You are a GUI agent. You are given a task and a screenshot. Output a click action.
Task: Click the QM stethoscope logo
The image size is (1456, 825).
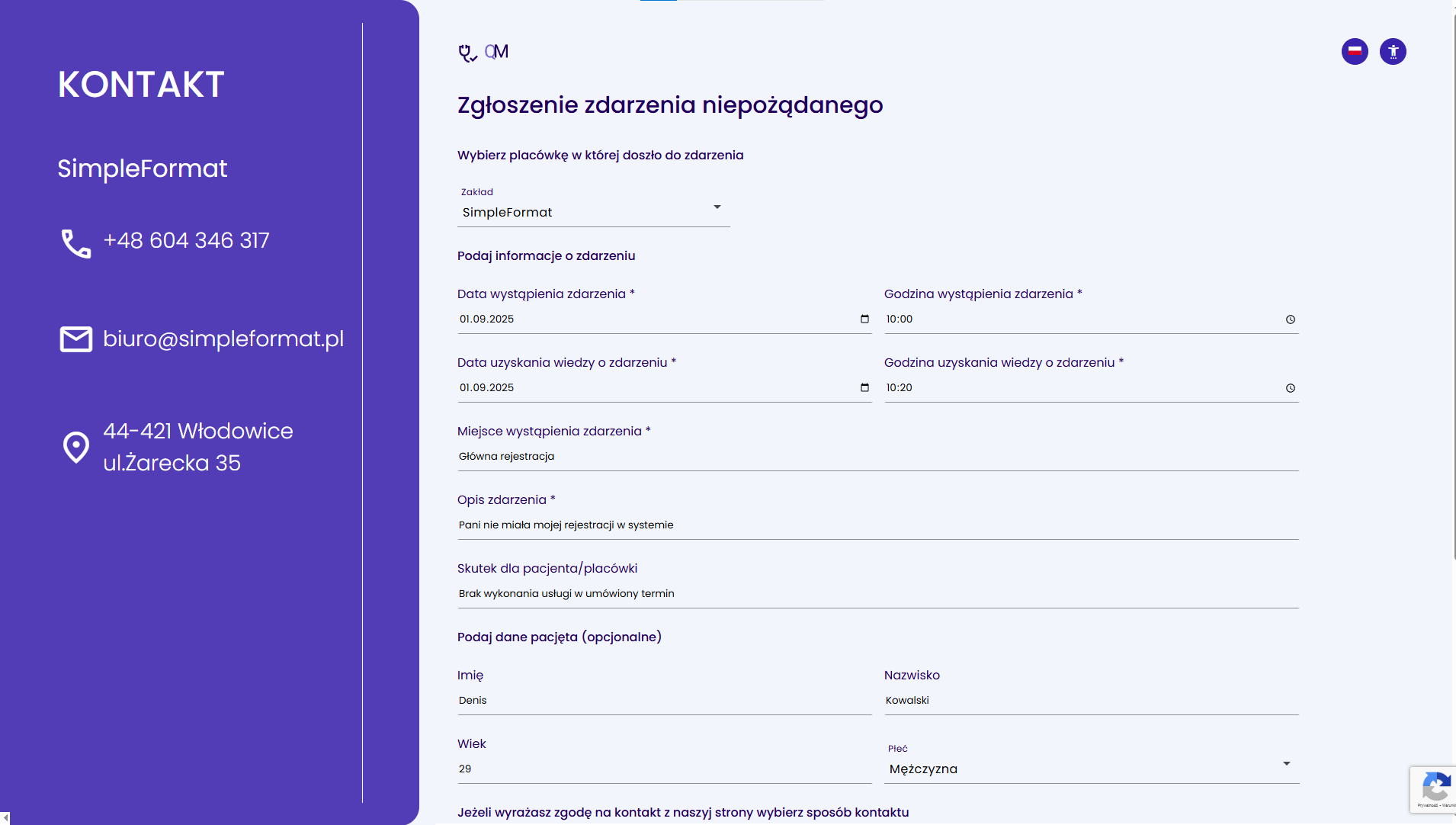point(483,52)
